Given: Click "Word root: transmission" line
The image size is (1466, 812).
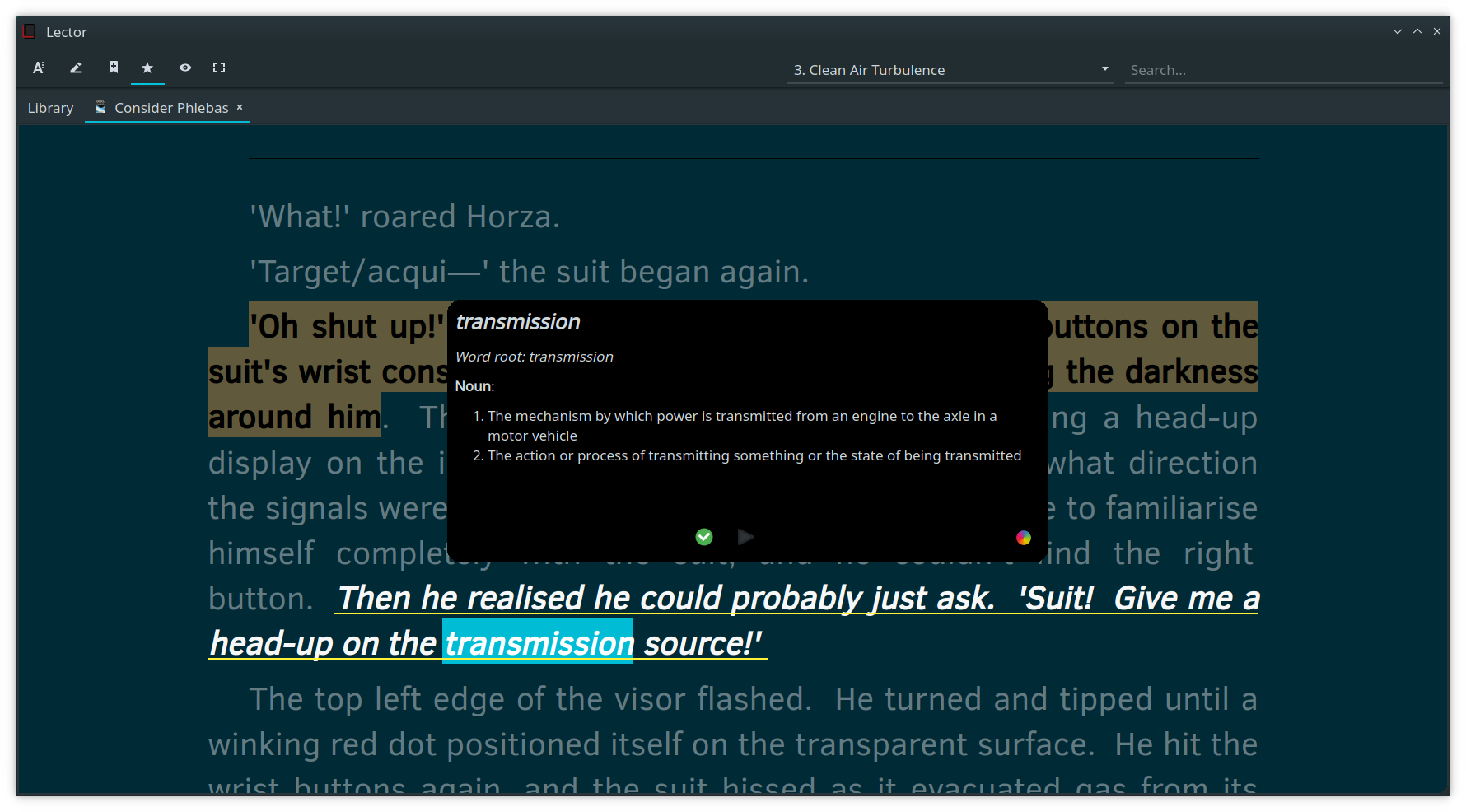Looking at the screenshot, I should pyautogui.click(x=535, y=357).
